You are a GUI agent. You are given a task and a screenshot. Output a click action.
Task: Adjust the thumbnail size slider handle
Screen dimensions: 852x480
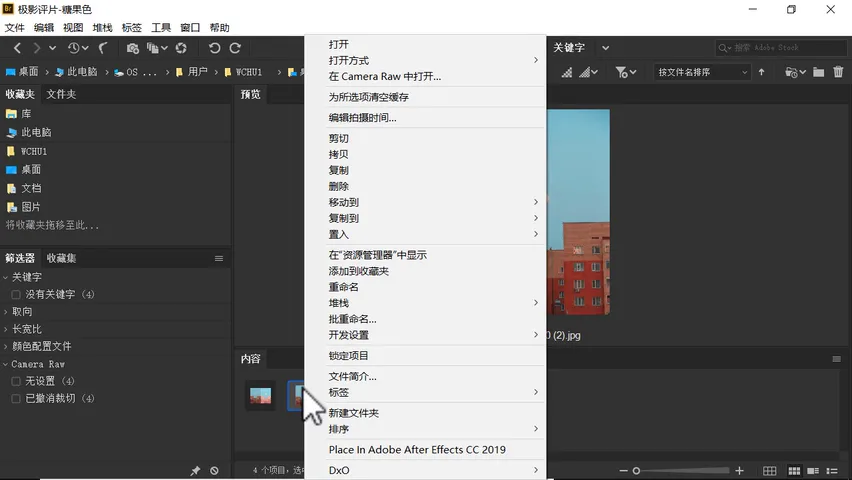click(636, 471)
